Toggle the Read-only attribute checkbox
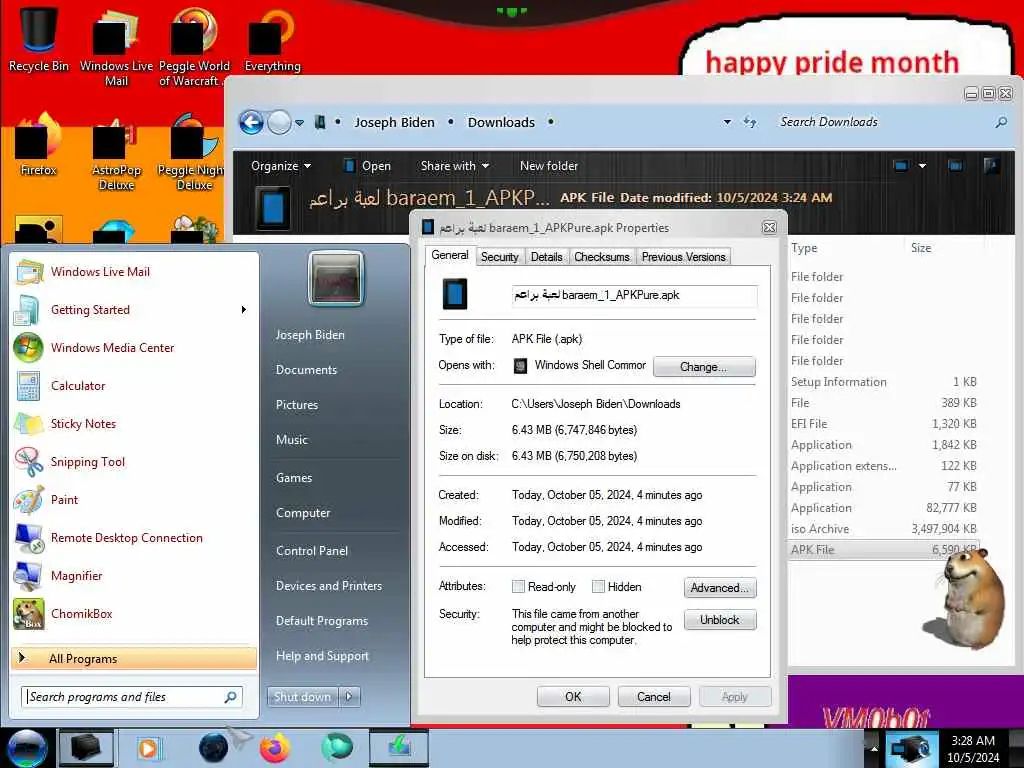Viewport: 1024px width, 768px height. [519, 586]
